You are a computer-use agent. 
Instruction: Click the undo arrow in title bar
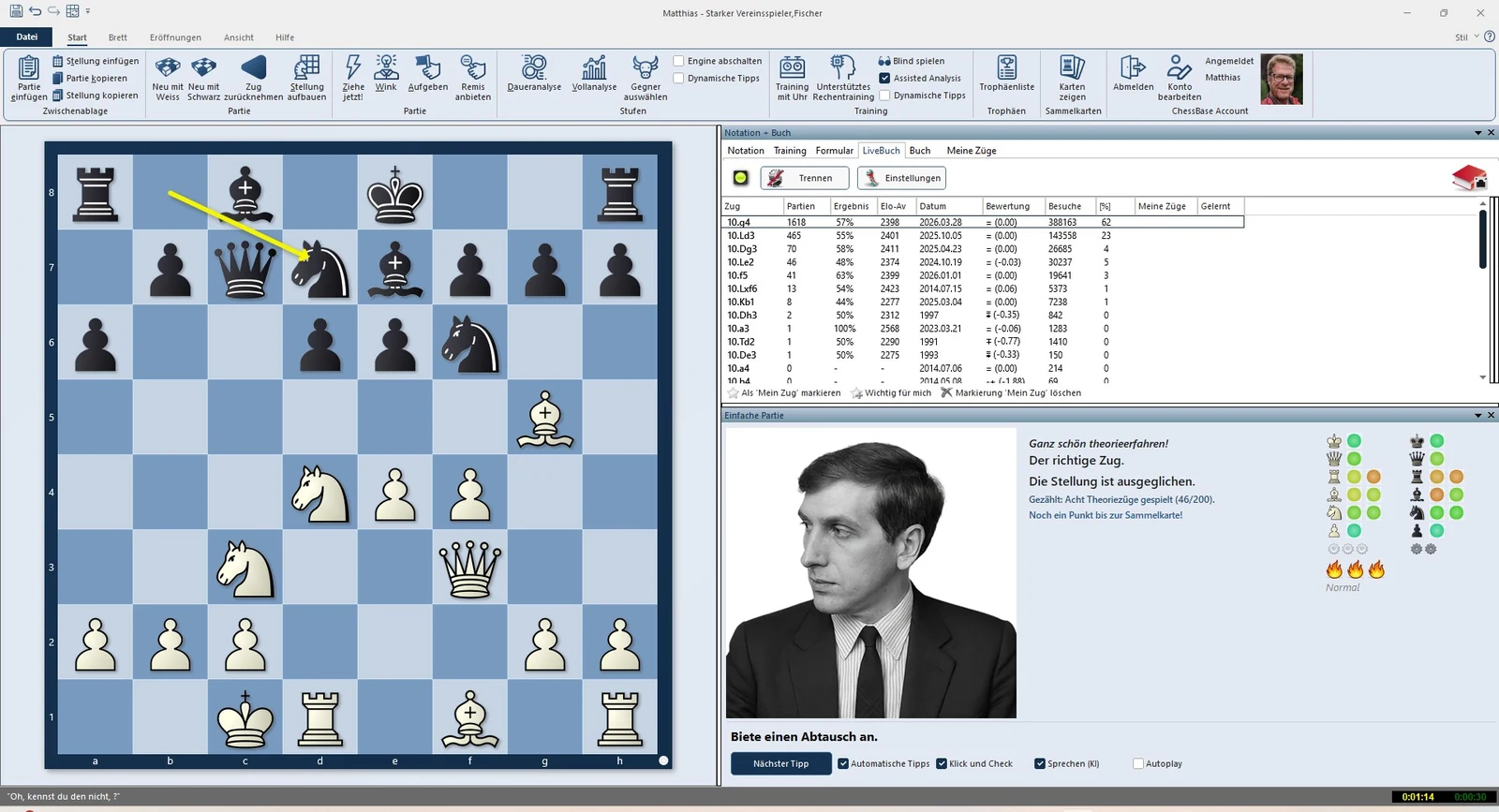pos(35,11)
